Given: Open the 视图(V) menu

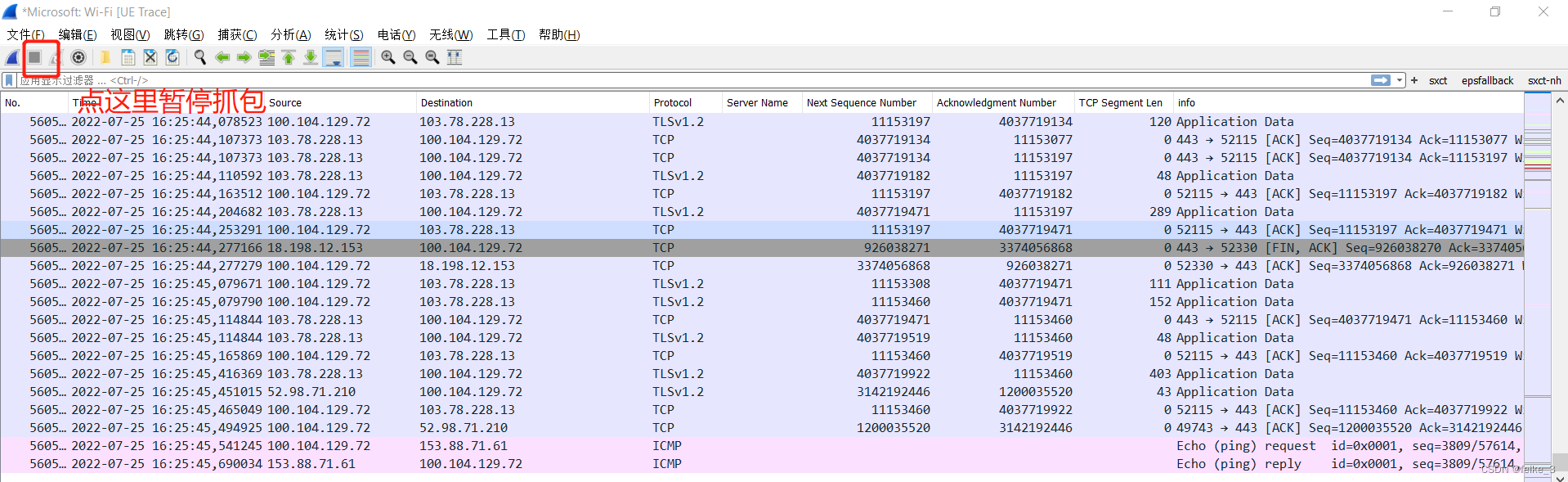Looking at the screenshot, I should coord(130,34).
